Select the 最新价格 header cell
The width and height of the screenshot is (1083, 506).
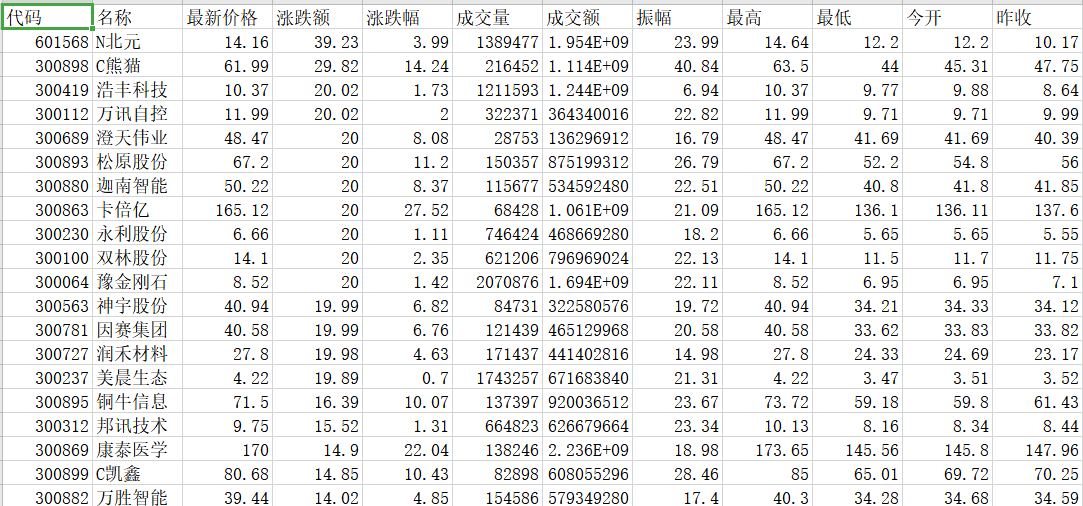[x=228, y=17]
